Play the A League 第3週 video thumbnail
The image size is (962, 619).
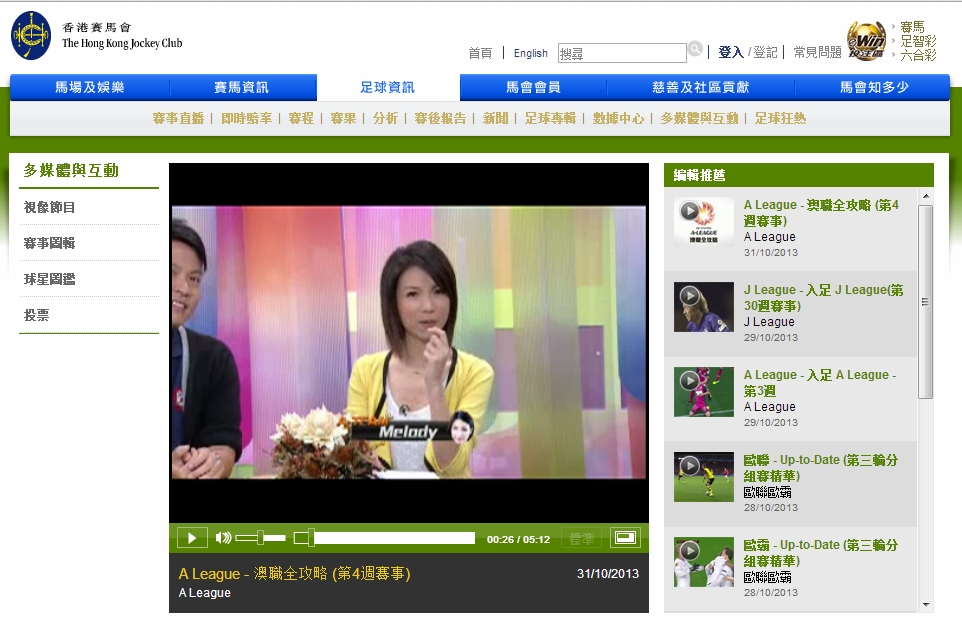click(x=703, y=392)
